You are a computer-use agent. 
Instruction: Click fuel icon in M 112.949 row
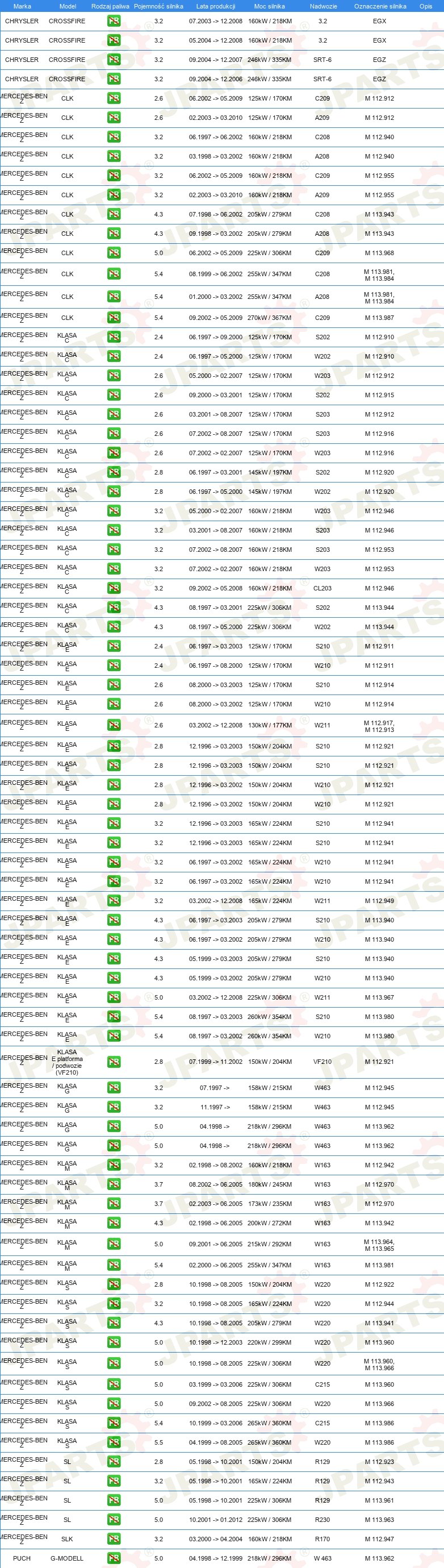pos(114,901)
